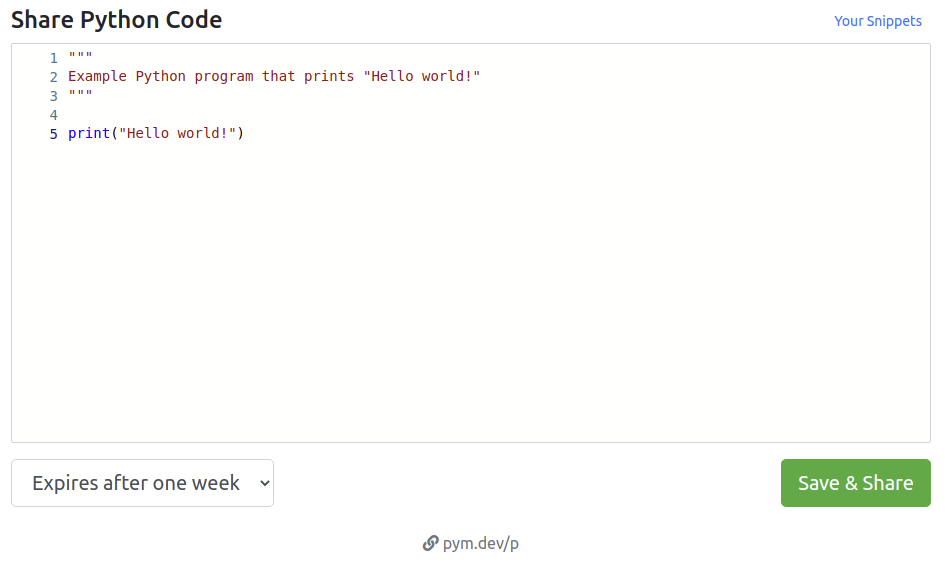Click inside the "Hello world!" string on line 5
Viewport: 945px width, 567px height.
coord(177,133)
